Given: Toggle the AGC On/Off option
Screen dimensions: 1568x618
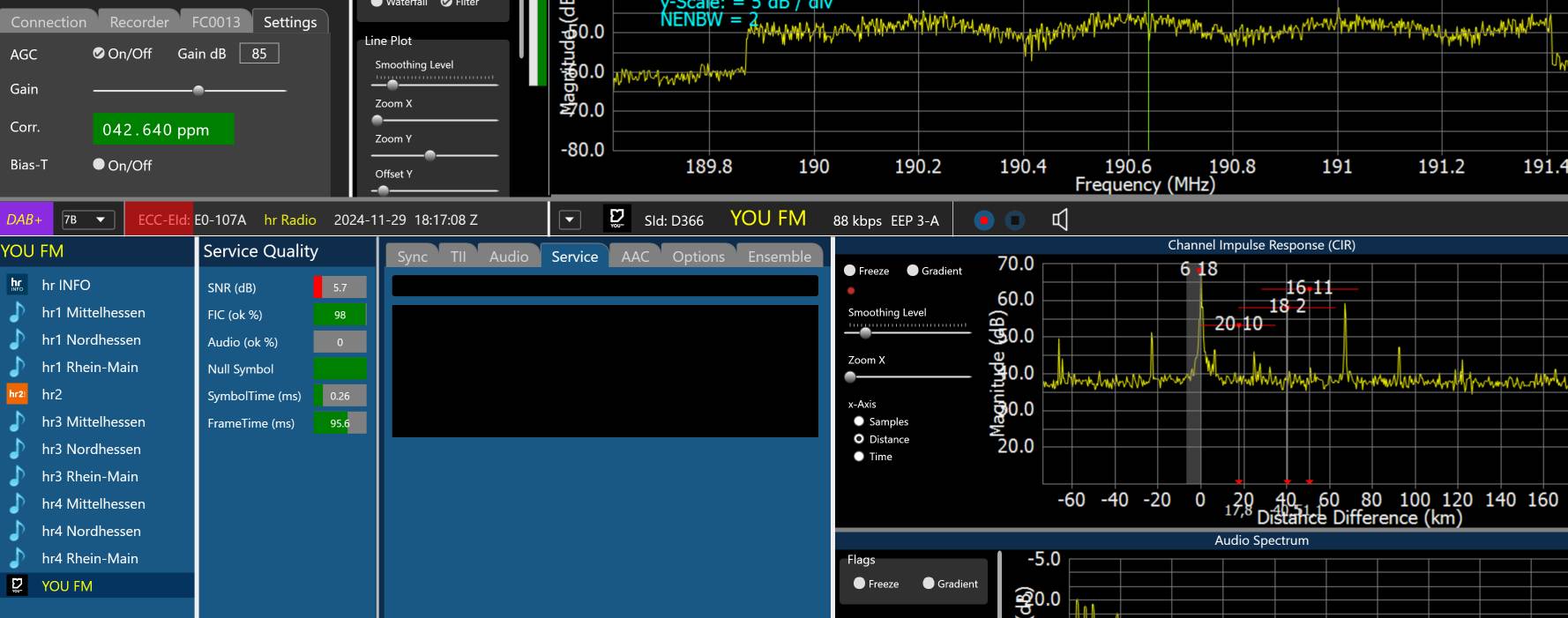Looking at the screenshot, I should (x=100, y=54).
